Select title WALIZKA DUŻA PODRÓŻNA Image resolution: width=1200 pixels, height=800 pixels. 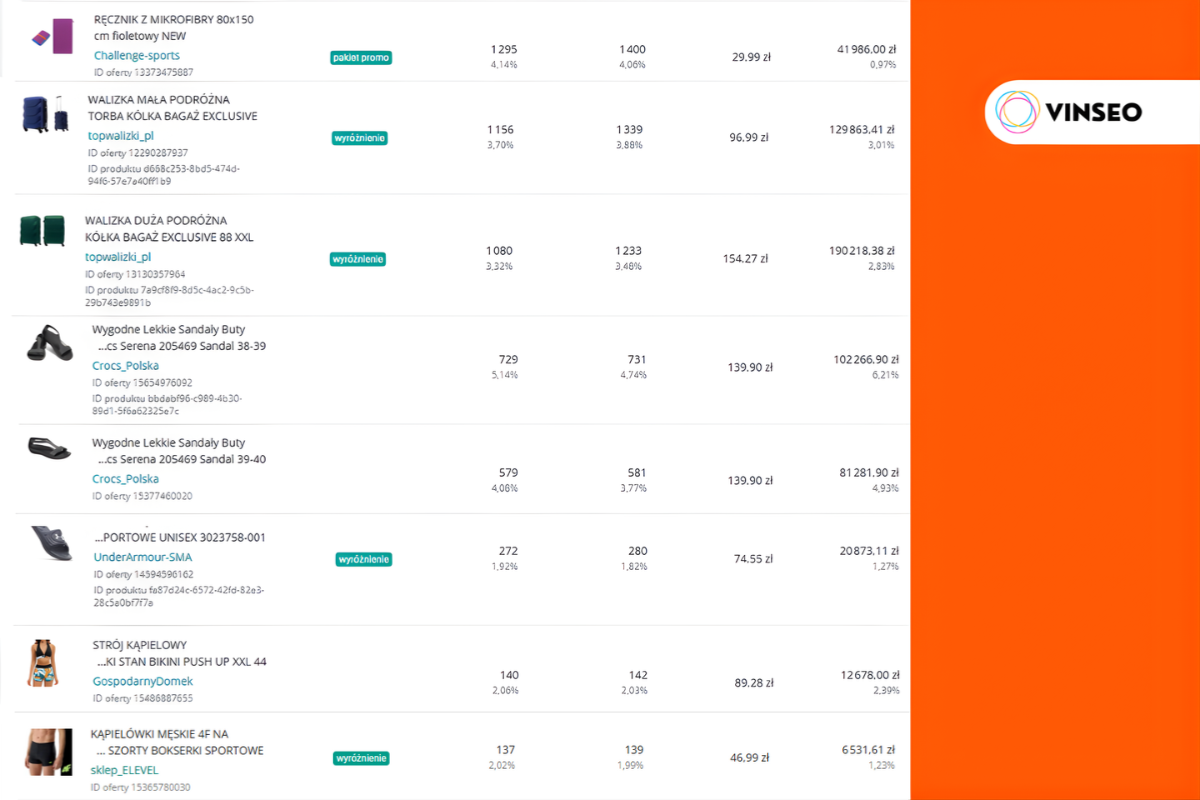coord(170,228)
